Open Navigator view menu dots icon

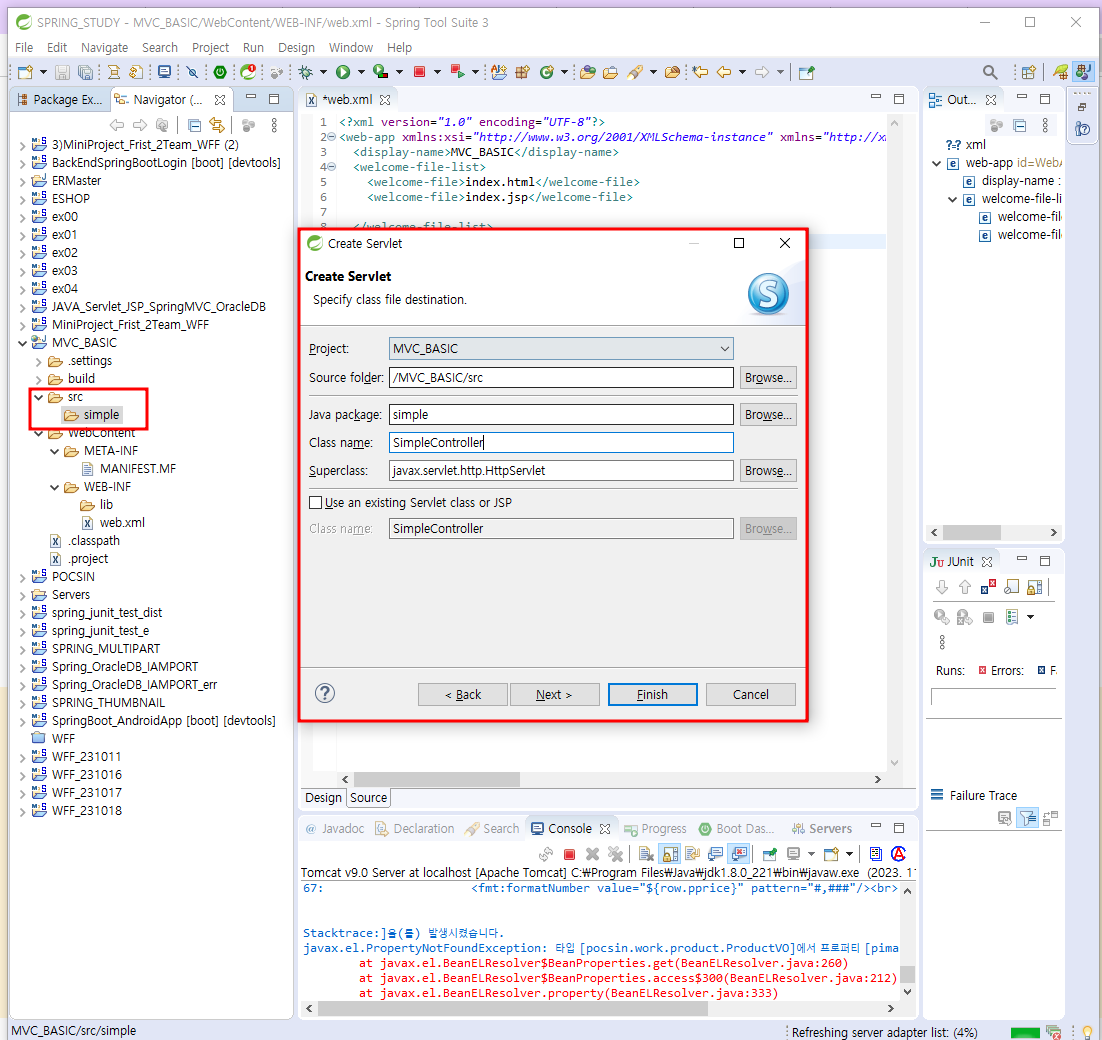pyautogui.click(x=274, y=125)
